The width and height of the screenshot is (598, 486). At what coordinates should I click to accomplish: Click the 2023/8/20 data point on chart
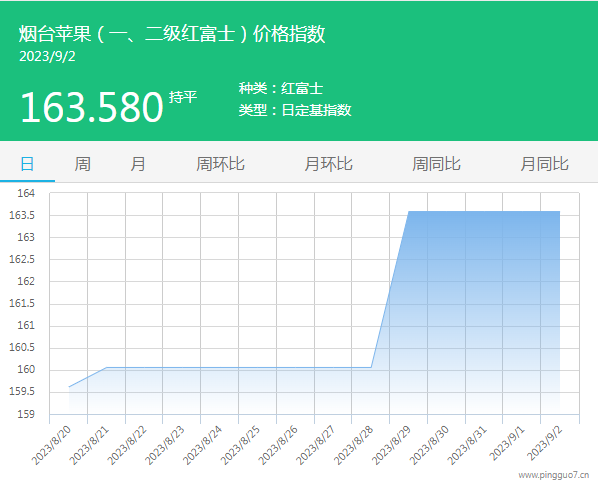click(69, 387)
